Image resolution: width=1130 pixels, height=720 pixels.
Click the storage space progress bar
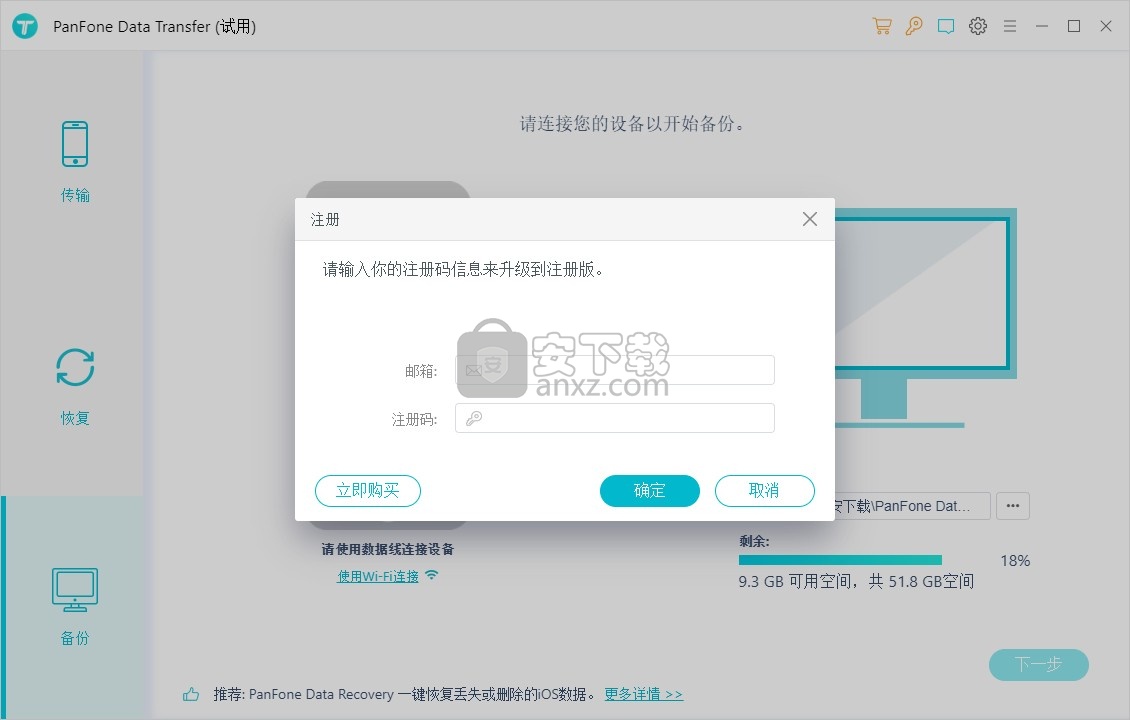840,560
